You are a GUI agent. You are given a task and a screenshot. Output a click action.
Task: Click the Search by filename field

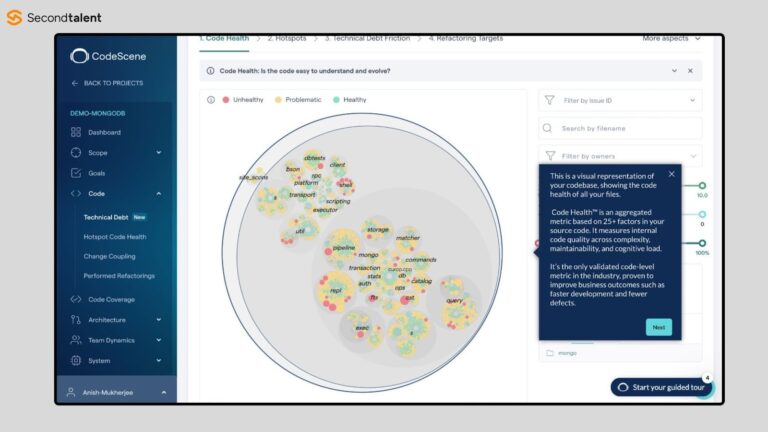click(x=620, y=128)
